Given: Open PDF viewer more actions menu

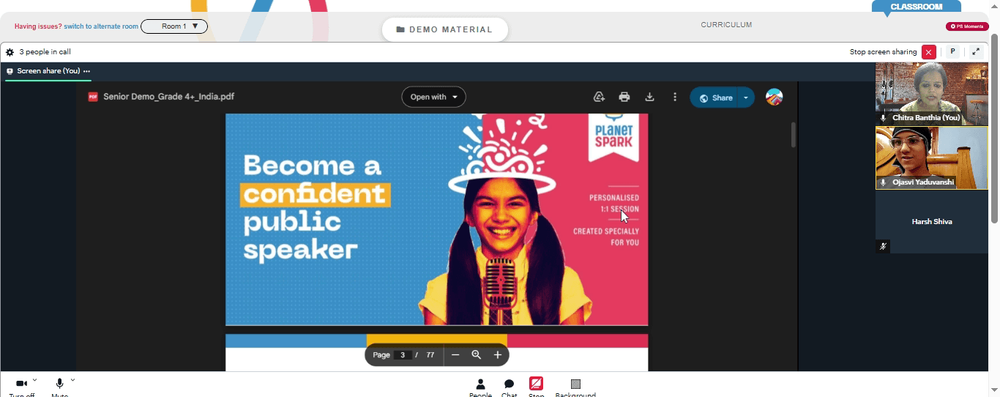Looking at the screenshot, I should (x=675, y=97).
